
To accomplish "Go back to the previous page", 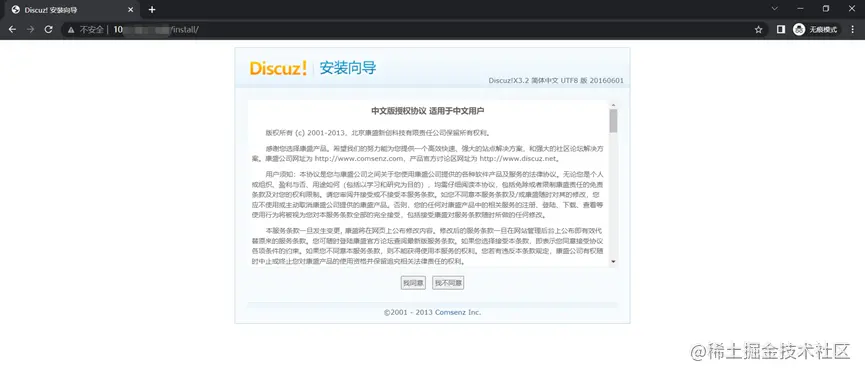I will pyautogui.click(x=12, y=29).
